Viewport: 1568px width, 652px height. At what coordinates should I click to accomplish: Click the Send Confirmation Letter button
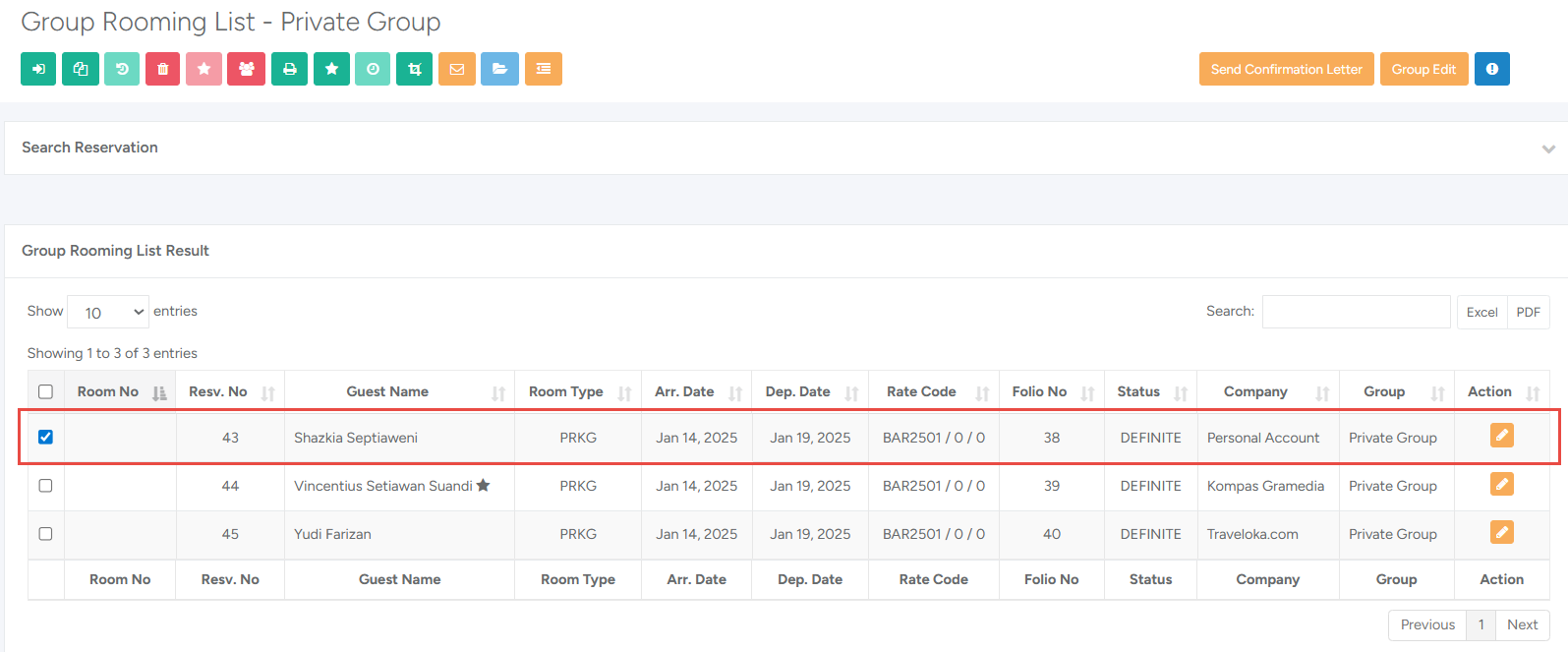pyautogui.click(x=1286, y=69)
